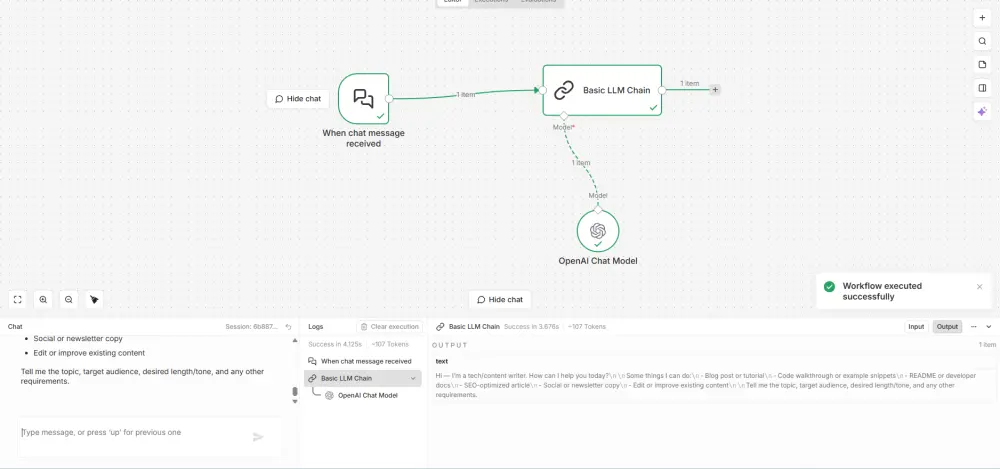Viewport: 1000px width, 469px height.
Task: Click 'Workflow executed successfully' toast text
Action: pos(882,291)
